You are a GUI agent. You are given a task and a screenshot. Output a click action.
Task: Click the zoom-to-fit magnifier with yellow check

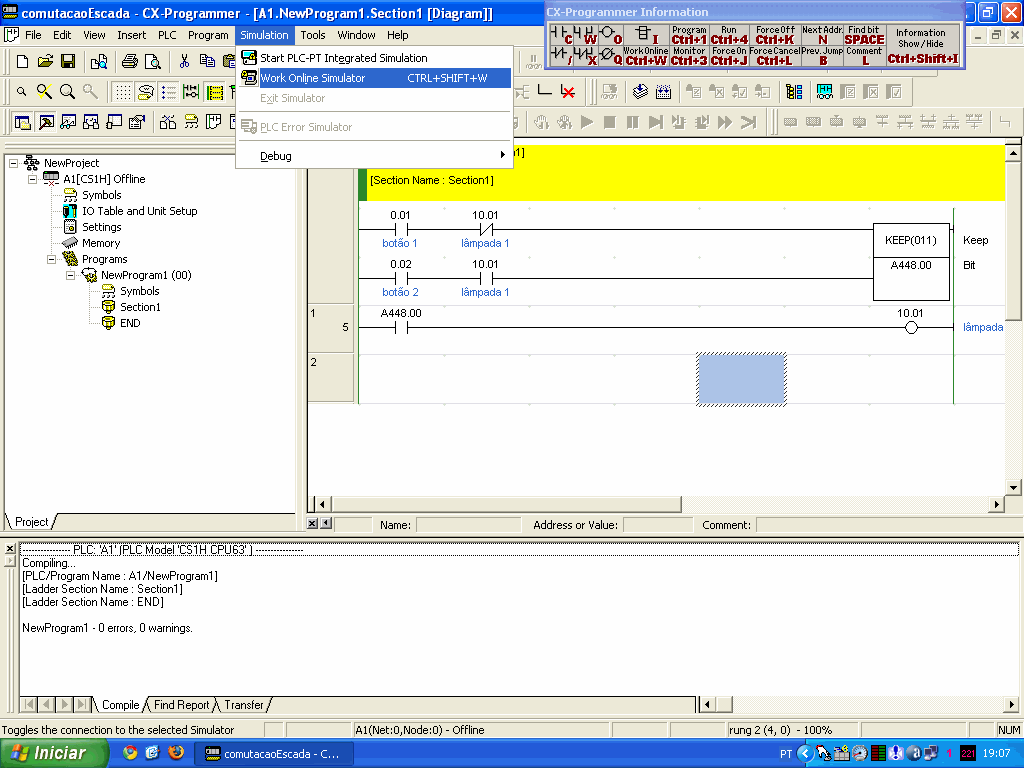point(44,92)
